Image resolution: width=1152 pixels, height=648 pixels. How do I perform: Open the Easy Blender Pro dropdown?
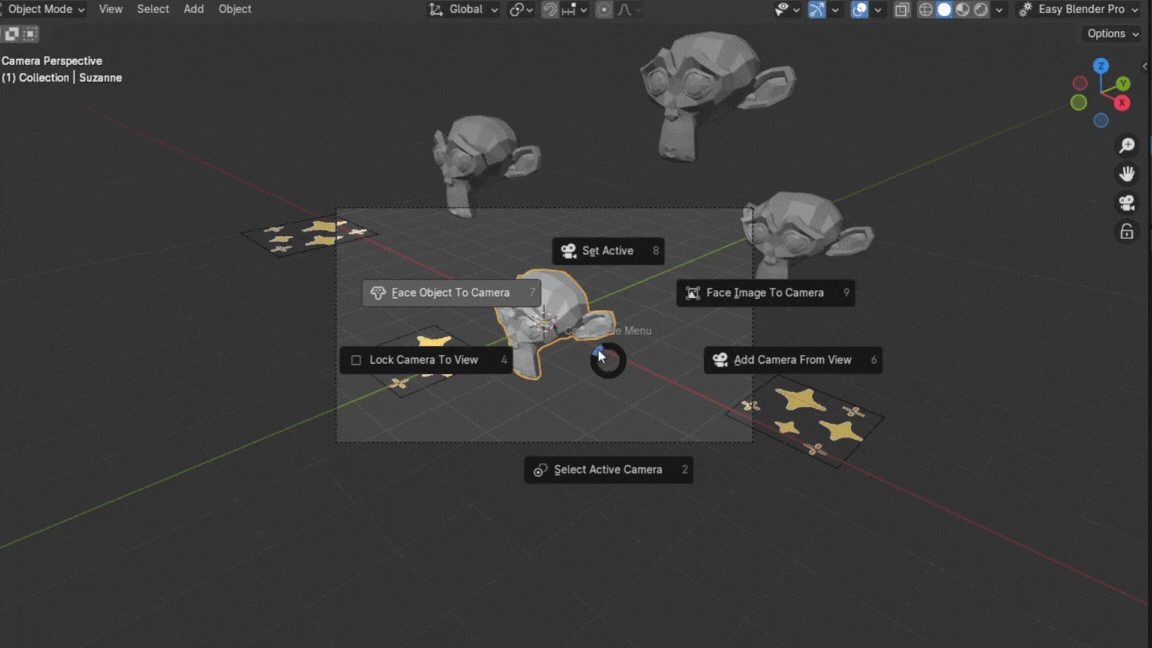[x=1079, y=9]
